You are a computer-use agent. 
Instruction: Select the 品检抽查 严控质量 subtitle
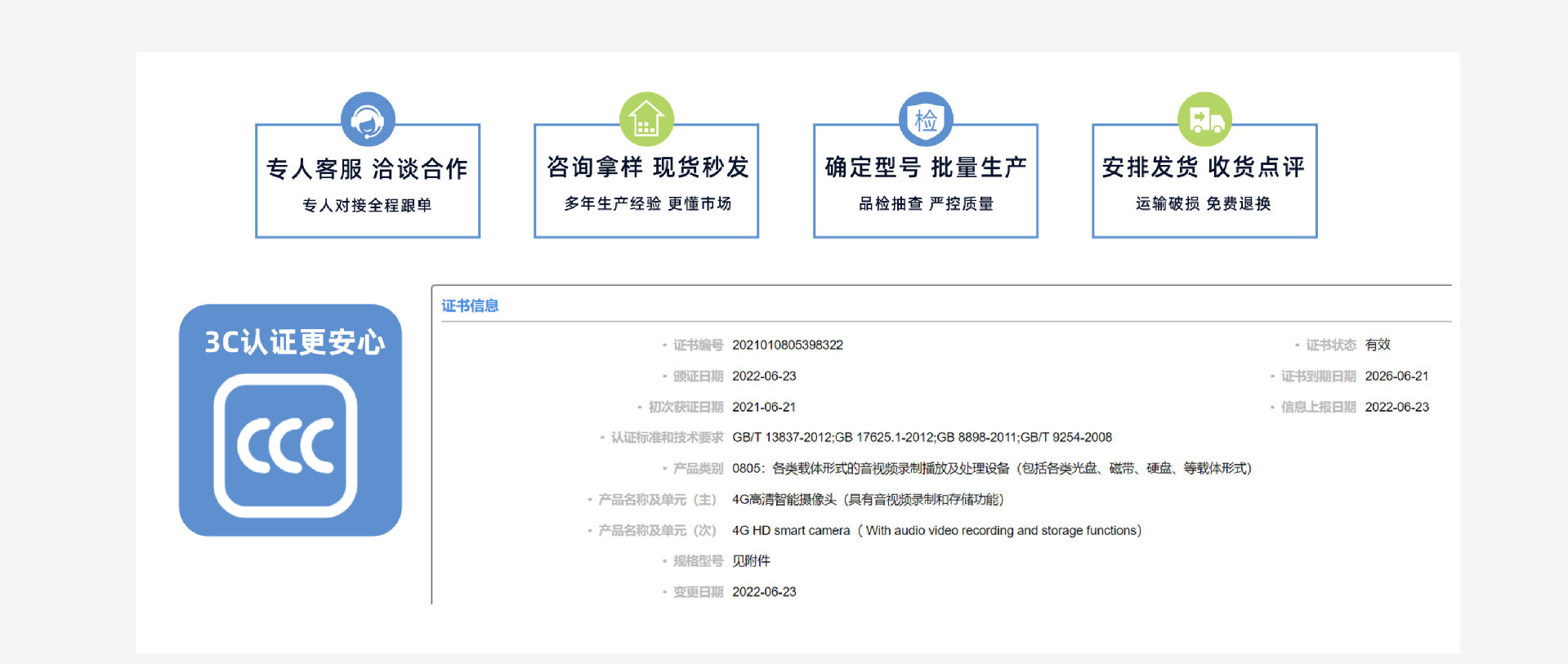[x=926, y=203]
